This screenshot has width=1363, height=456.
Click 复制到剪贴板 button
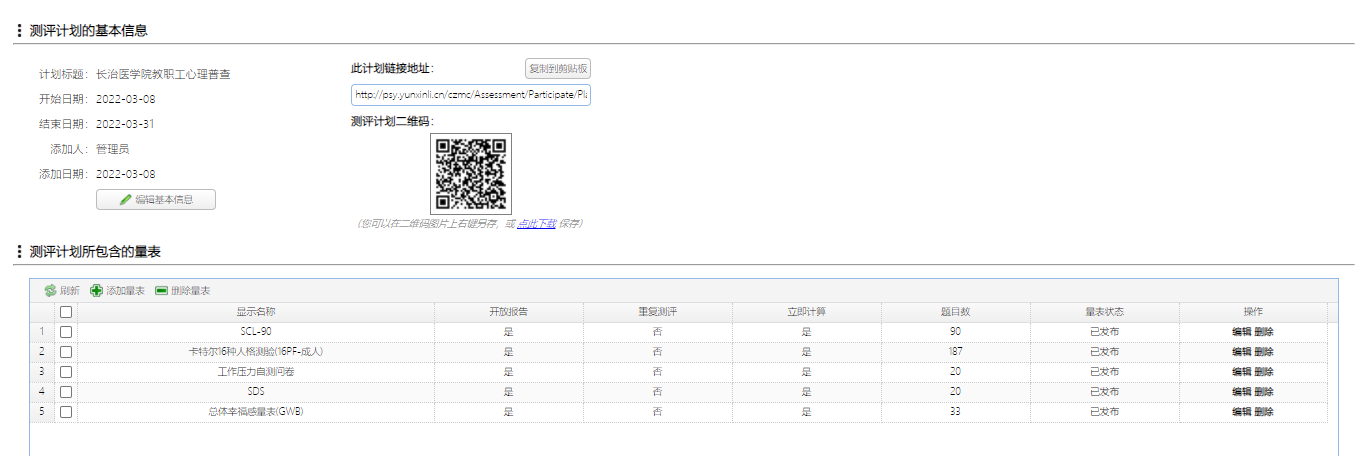tap(558, 69)
